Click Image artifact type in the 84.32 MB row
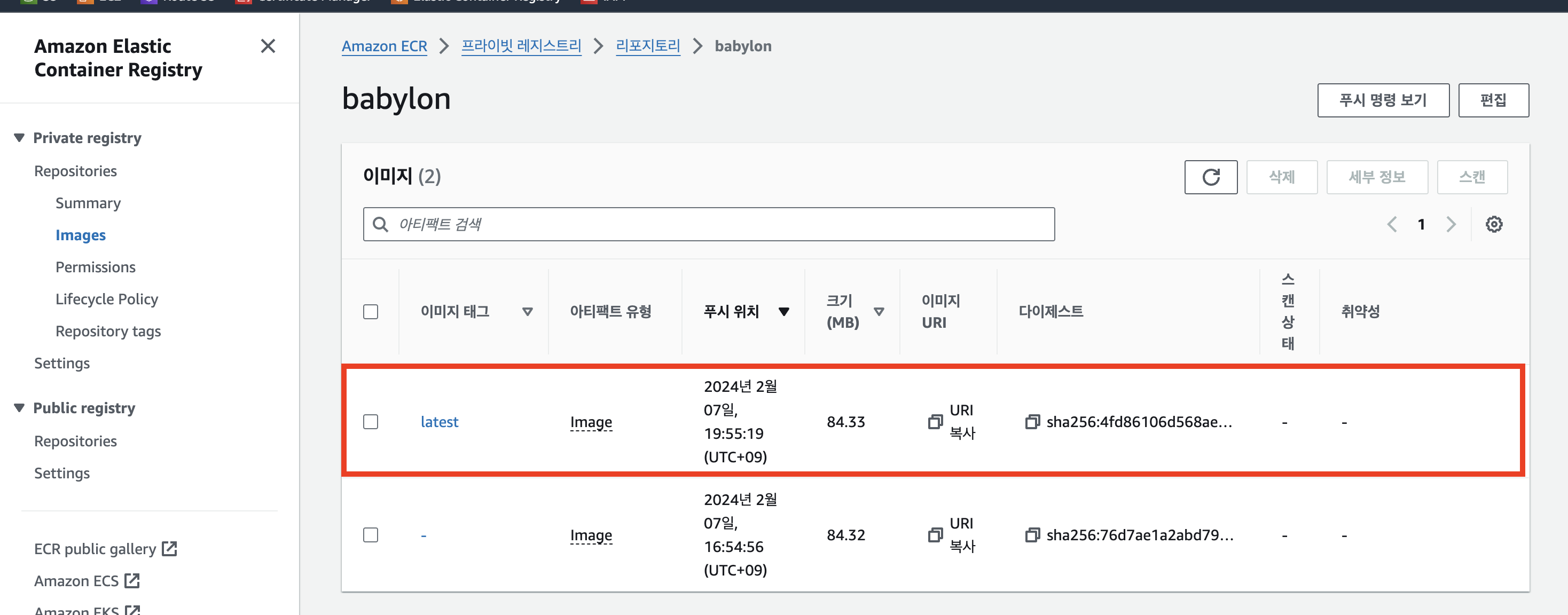Screen dimensions: 1568x615 pyautogui.click(x=591, y=535)
